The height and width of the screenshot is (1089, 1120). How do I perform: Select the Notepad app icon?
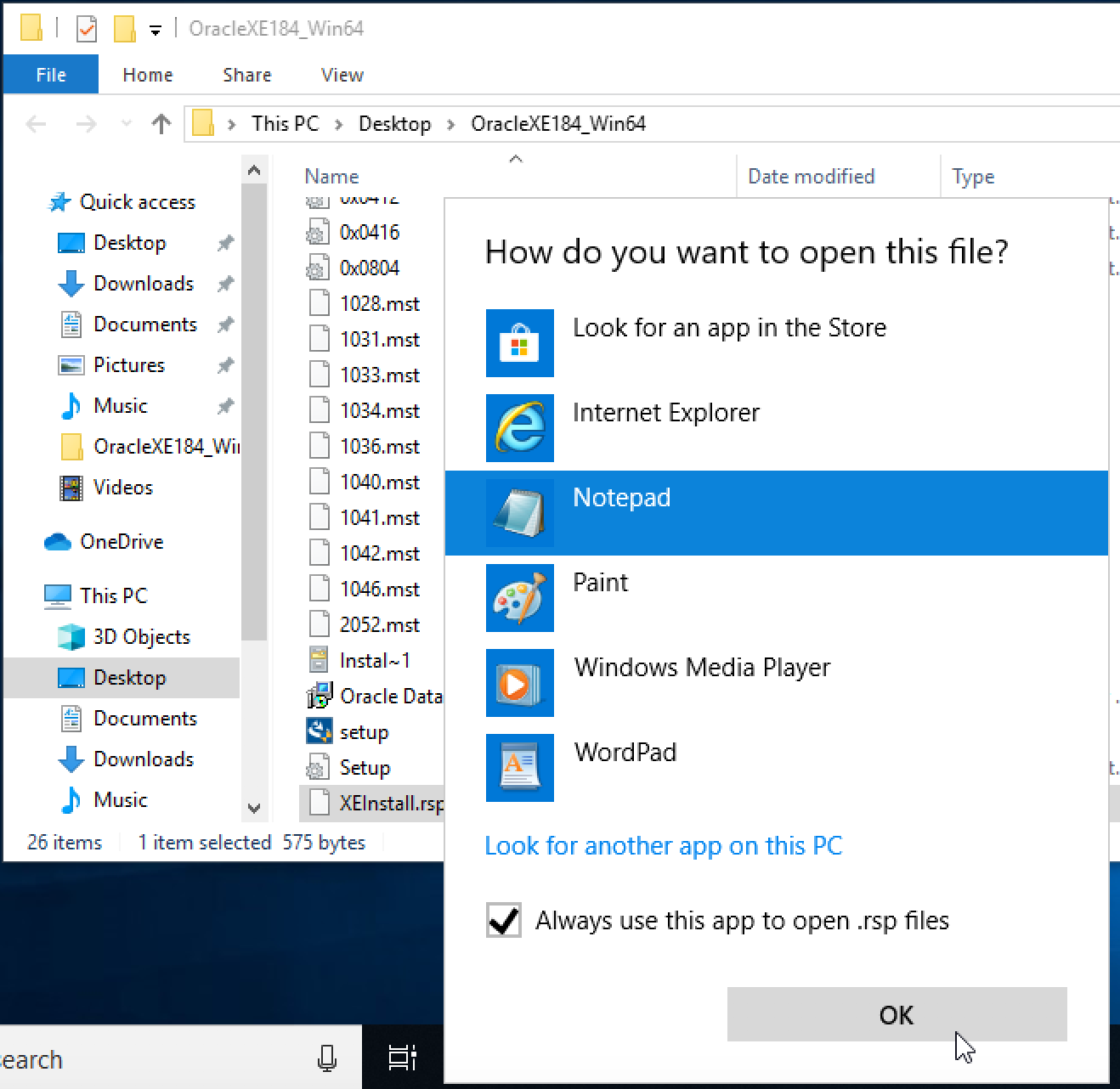point(519,513)
